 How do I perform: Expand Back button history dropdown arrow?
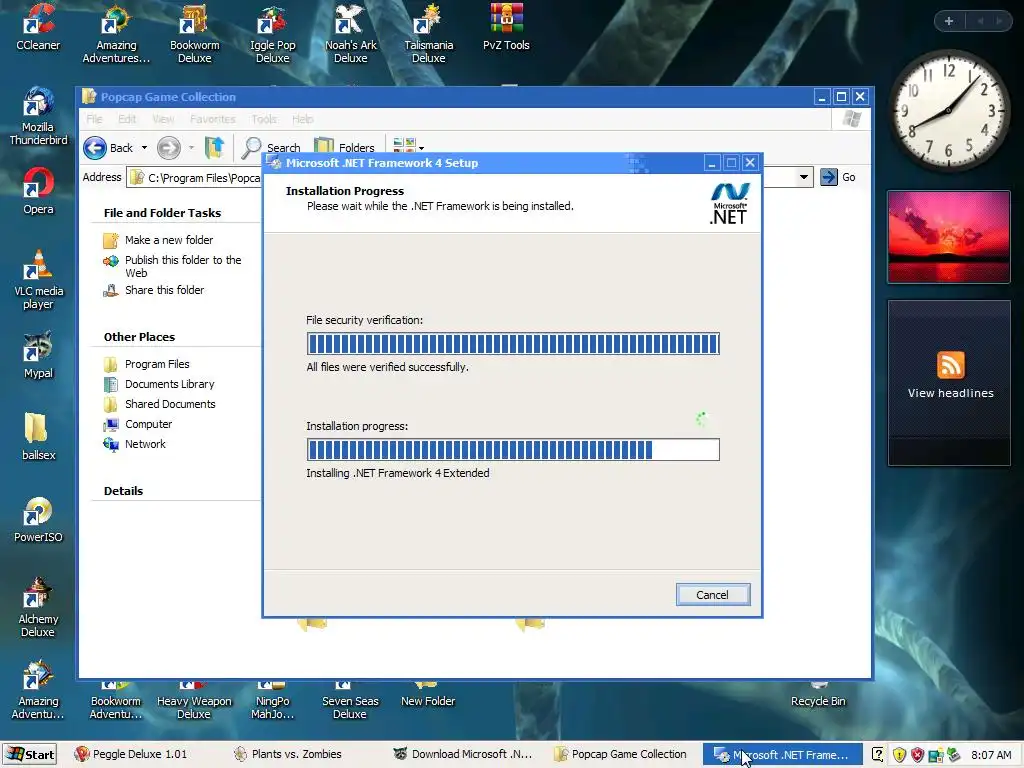coord(144,148)
